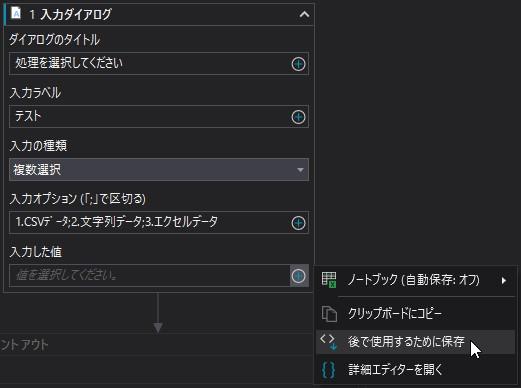This screenshot has height=388, width=521.
Task: Click the clipboard copy icon in menu
Action: 329,314
